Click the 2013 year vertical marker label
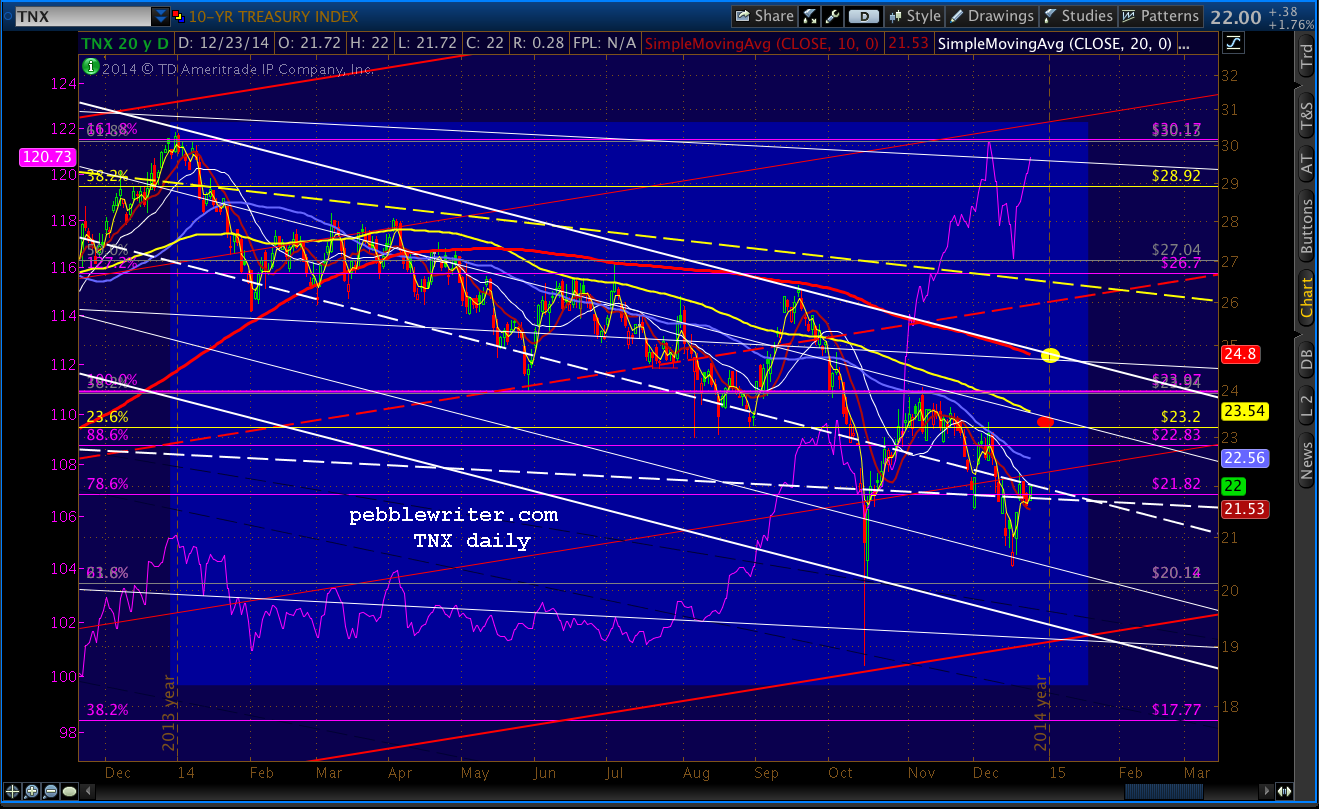Screen dimensions: 1319x809 [168, 714]
